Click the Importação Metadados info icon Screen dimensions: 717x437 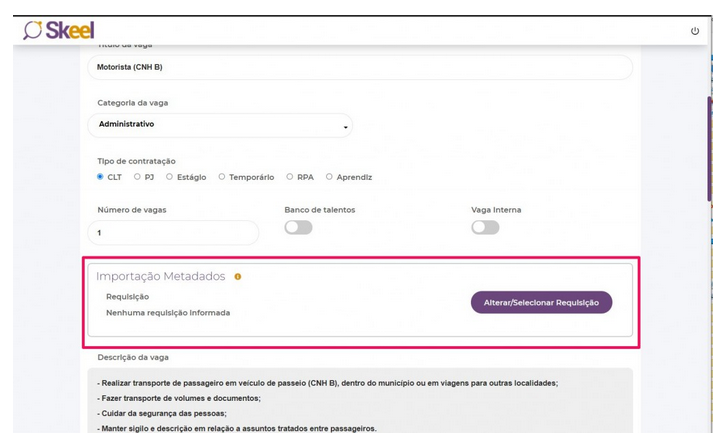[x=238, y=277]
